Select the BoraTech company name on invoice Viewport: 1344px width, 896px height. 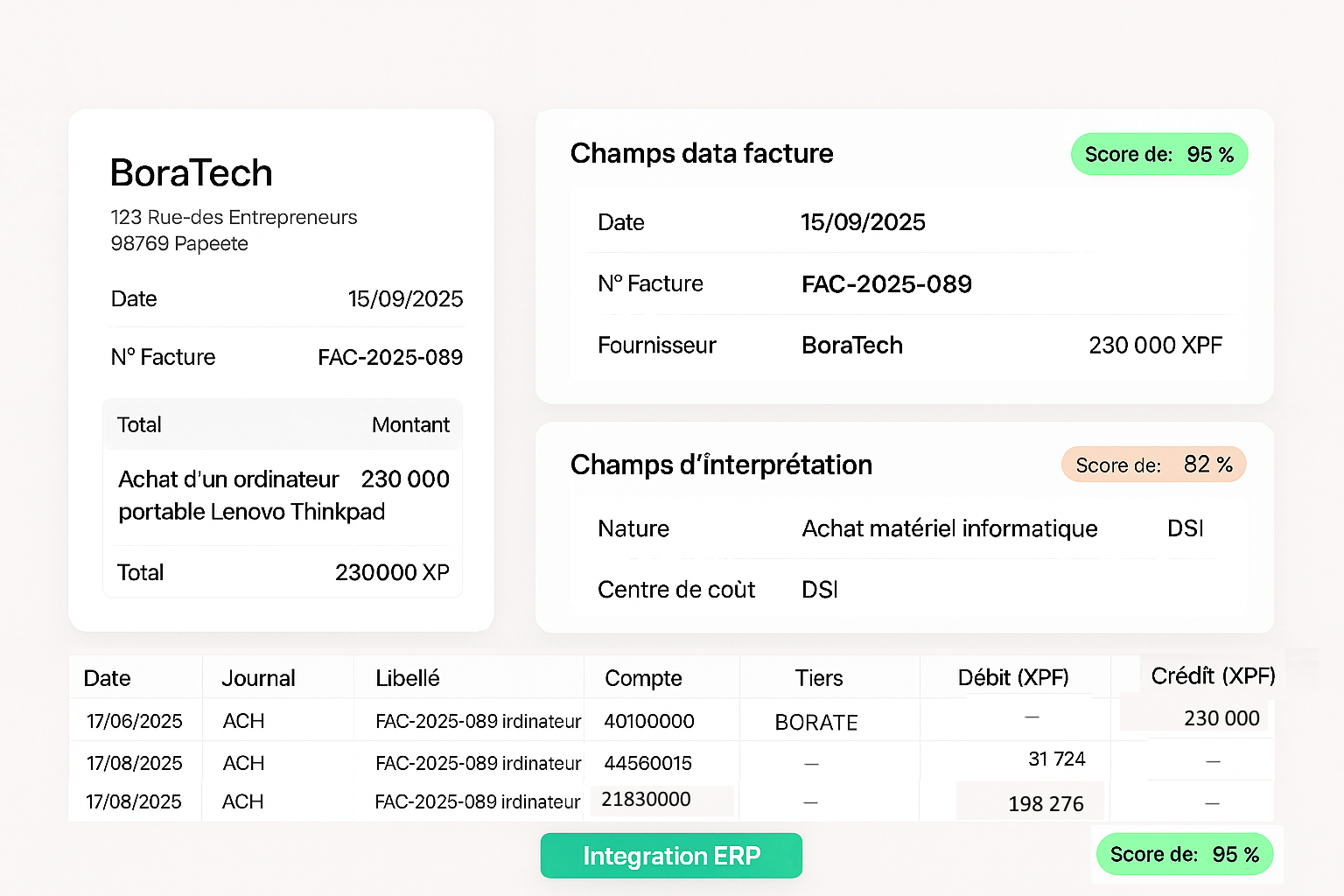coord(192,172)
